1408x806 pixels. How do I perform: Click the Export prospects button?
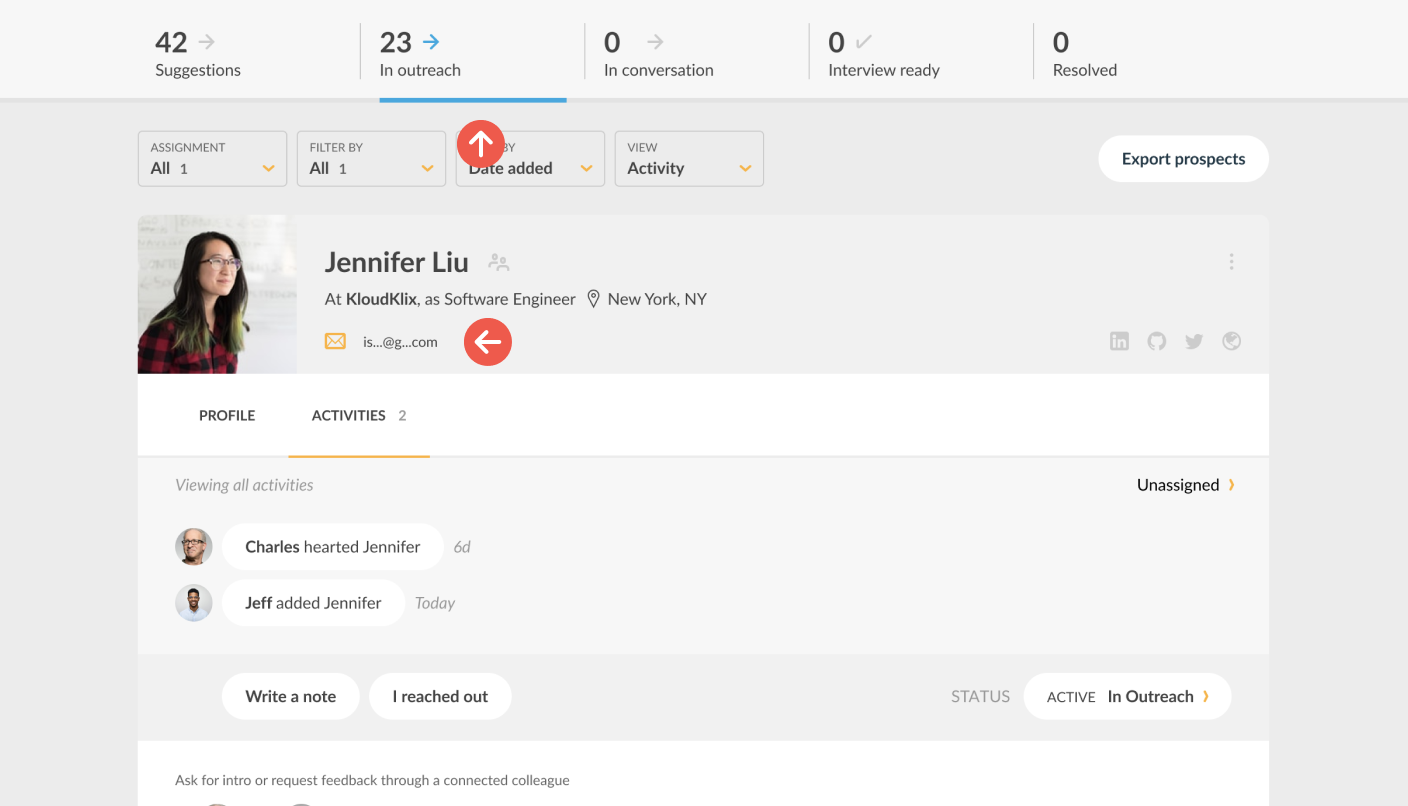pos(1183,159)
